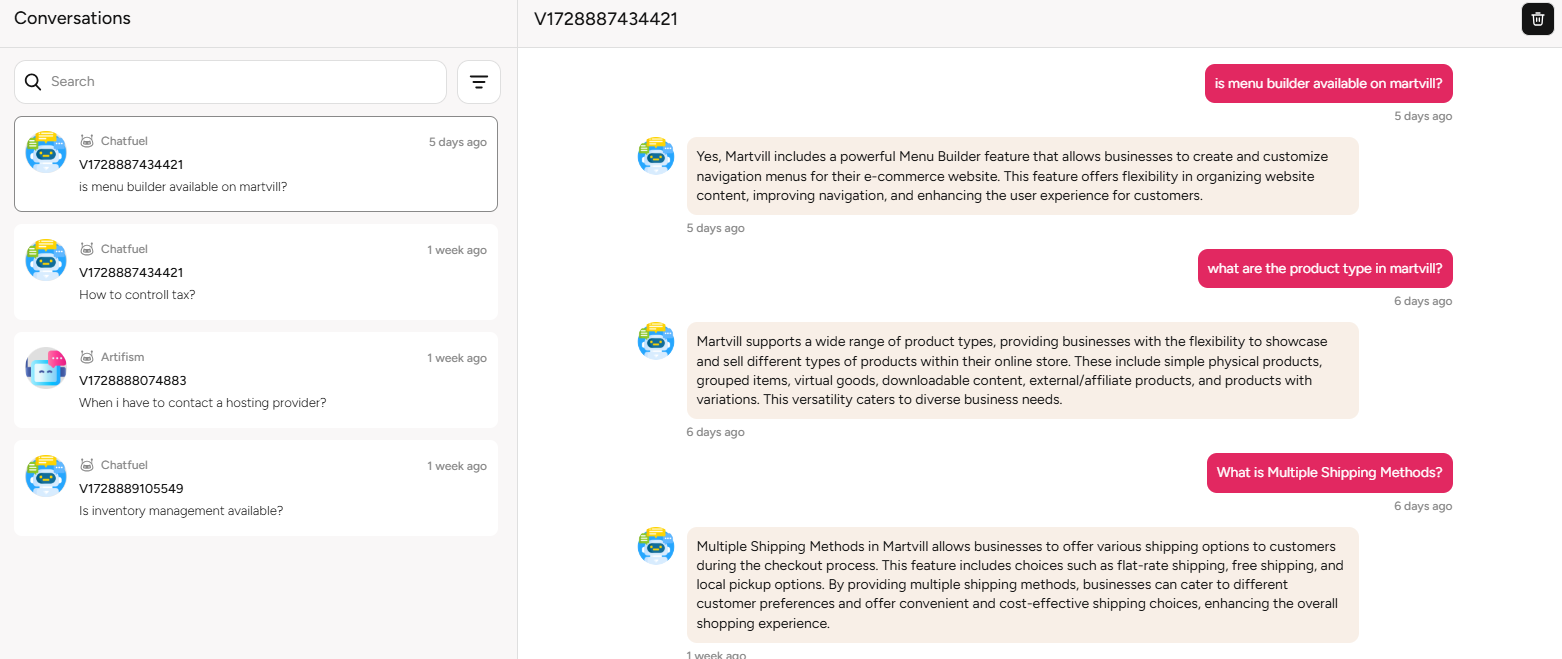Click Chatfuel avatar on tax conversation
Image resolution: width=1562 pixels, height=659 pixels.
(45, 260)
